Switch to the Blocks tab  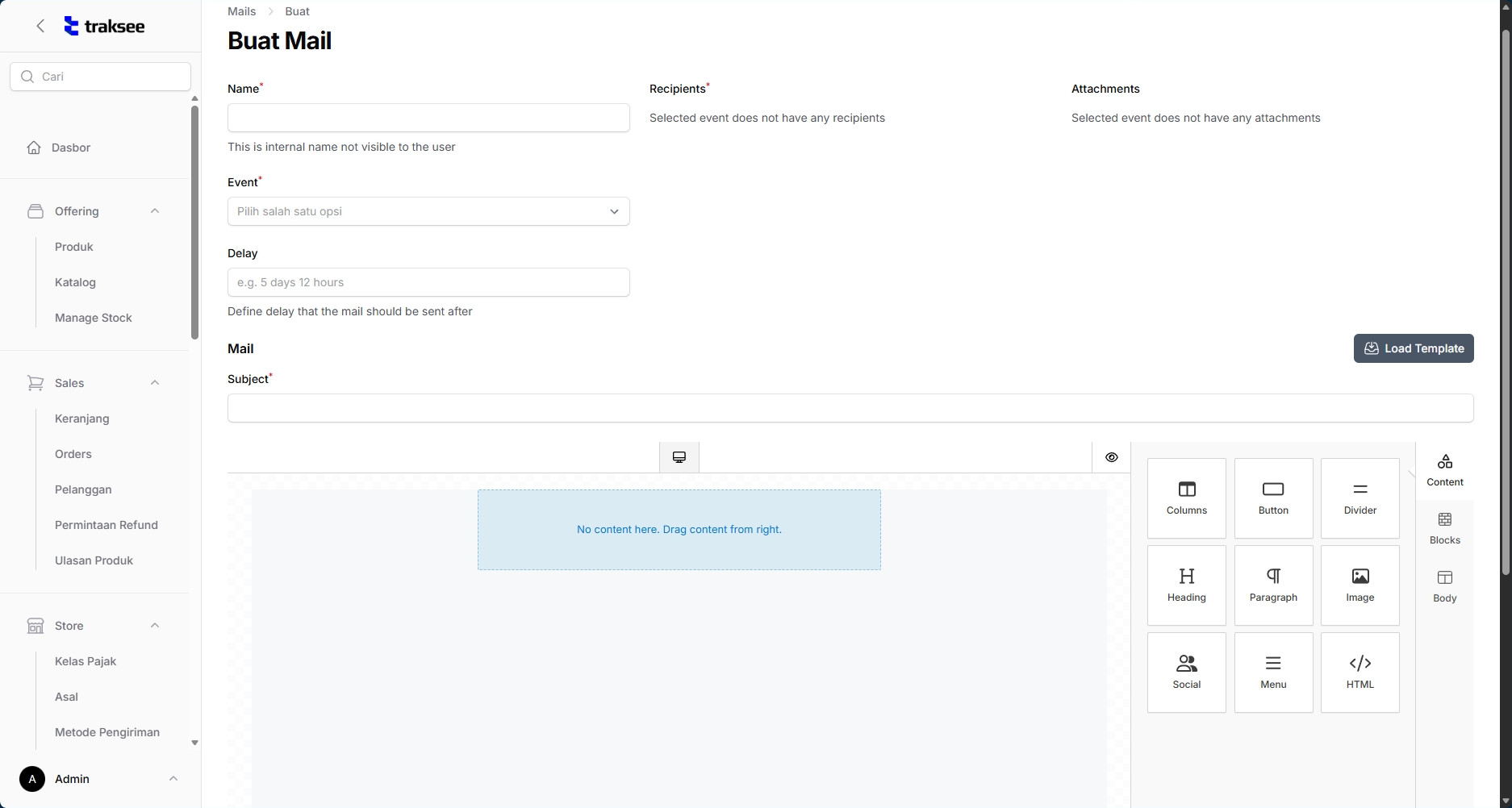[x=1444, y=528]
